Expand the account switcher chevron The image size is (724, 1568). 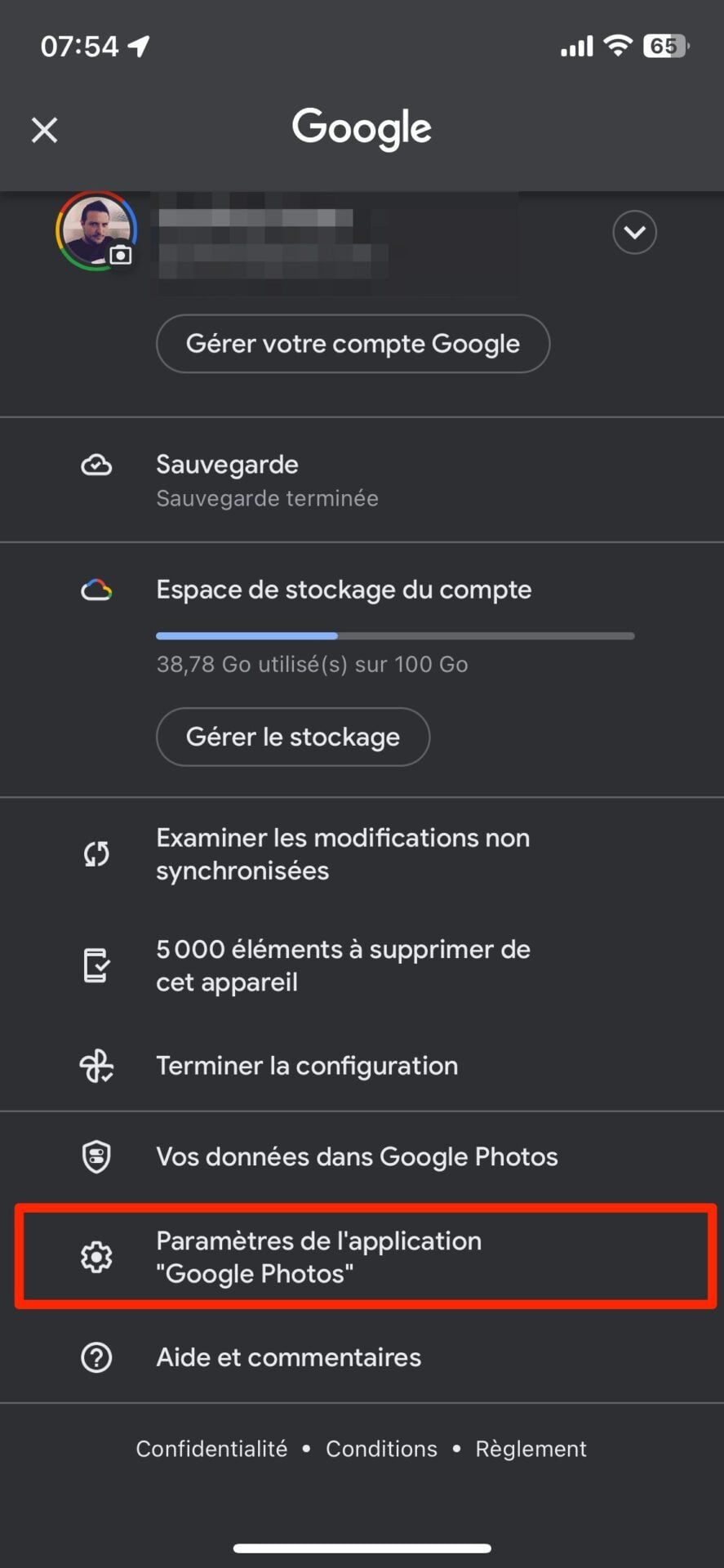[x=634, y=233]
